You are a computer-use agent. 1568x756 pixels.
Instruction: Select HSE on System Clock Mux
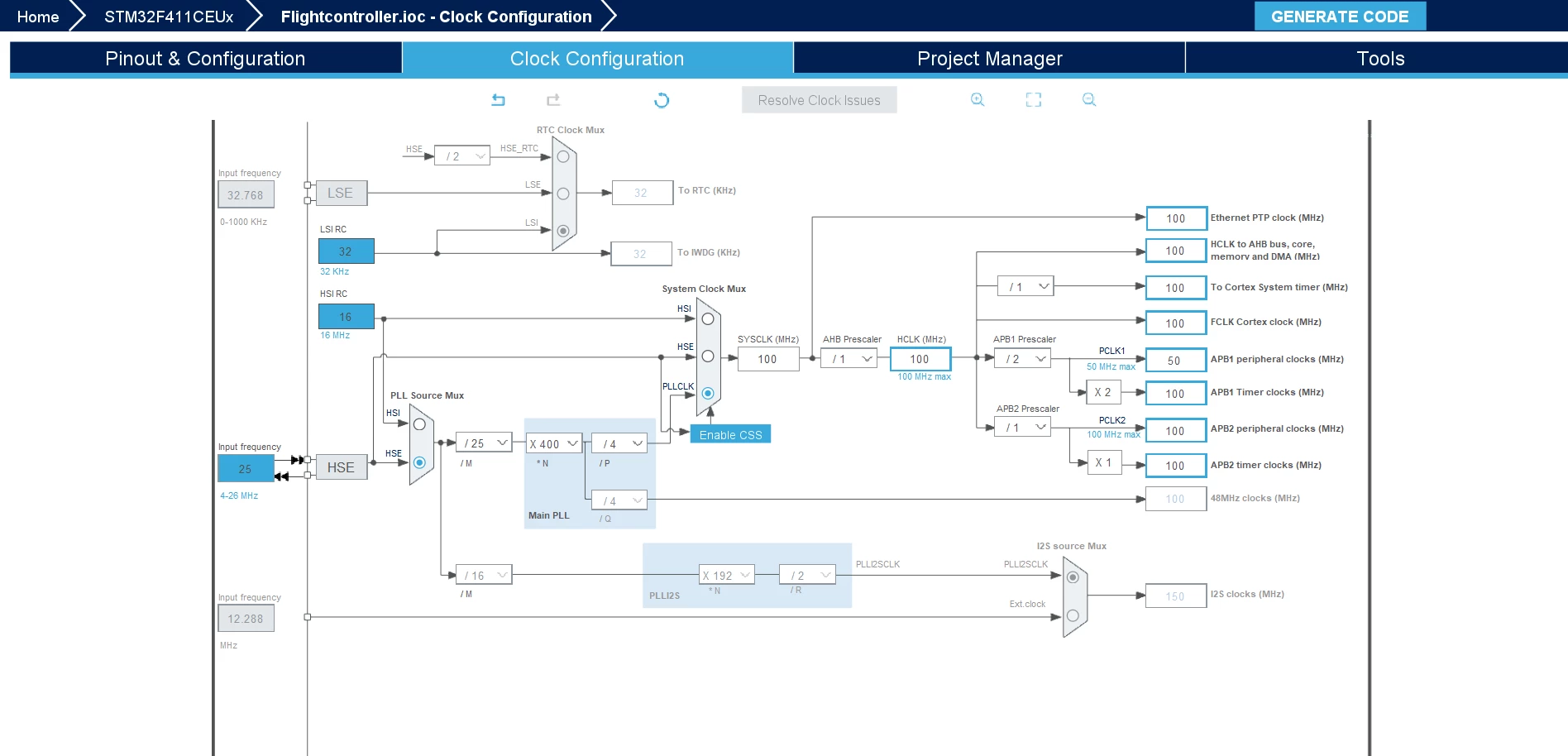tap(708, 356)
